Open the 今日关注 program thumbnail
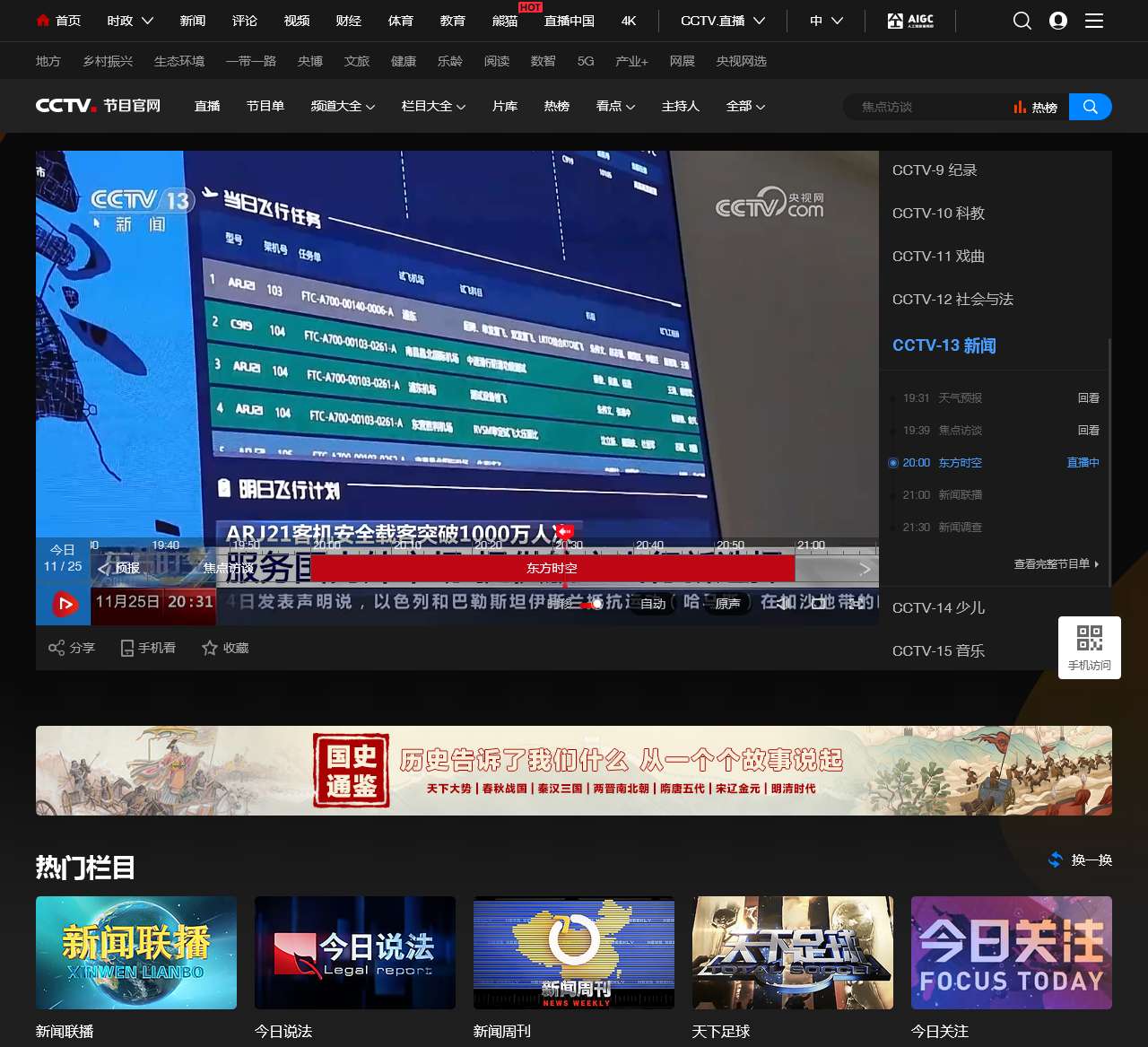The width and height of the screenshot is (1148, 1047). click(x=1012, y=953)
